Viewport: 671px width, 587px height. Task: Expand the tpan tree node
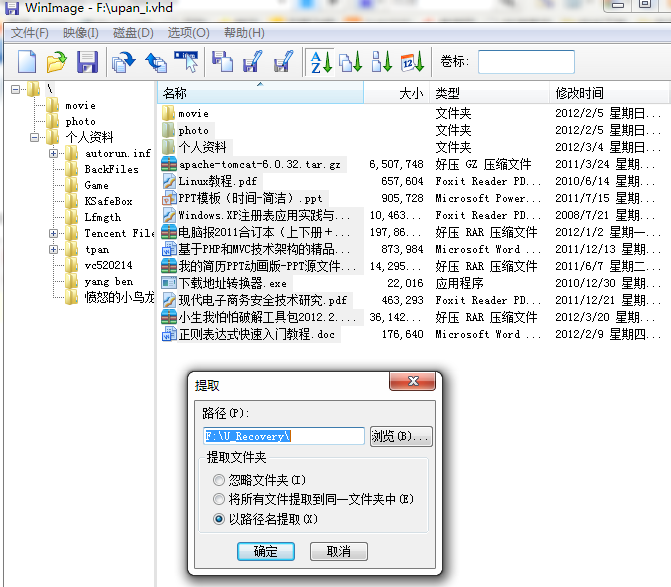[53, 249]
